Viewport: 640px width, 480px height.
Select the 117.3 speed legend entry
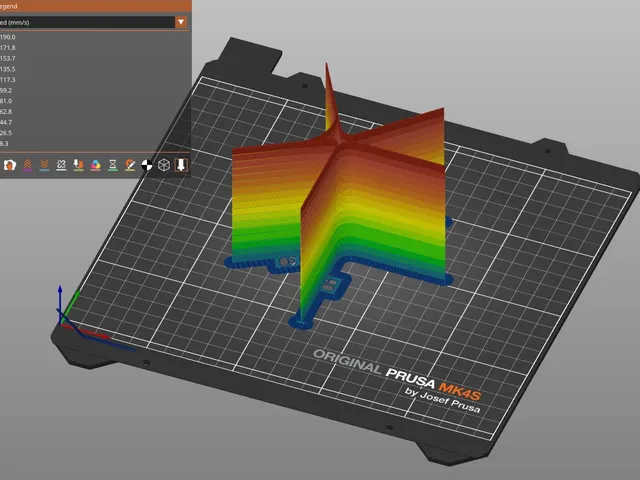point(8,80)
